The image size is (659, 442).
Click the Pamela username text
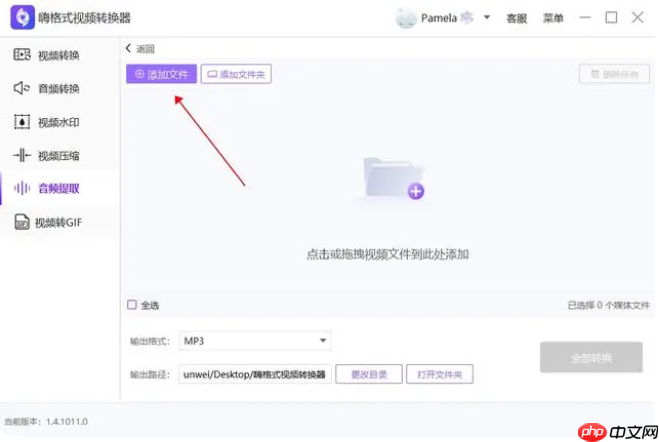point(439,18)
